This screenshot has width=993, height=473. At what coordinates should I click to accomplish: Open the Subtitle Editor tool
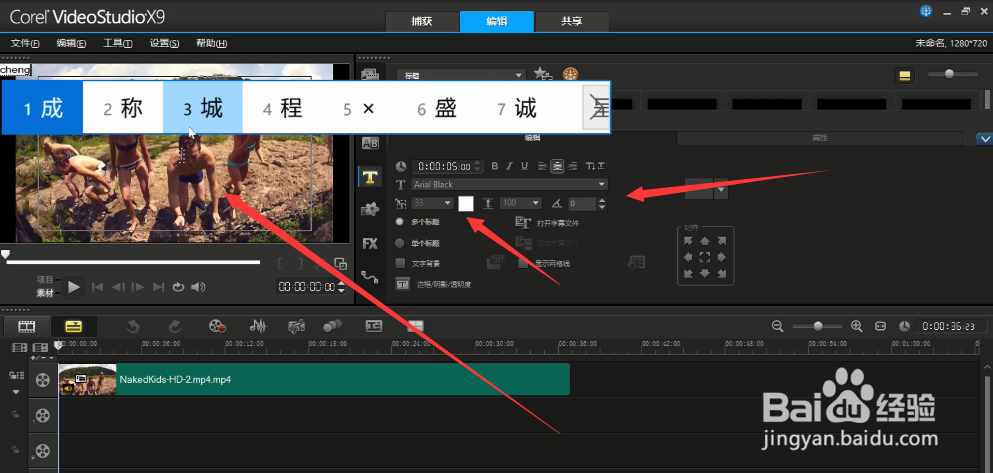click(374, 326)
